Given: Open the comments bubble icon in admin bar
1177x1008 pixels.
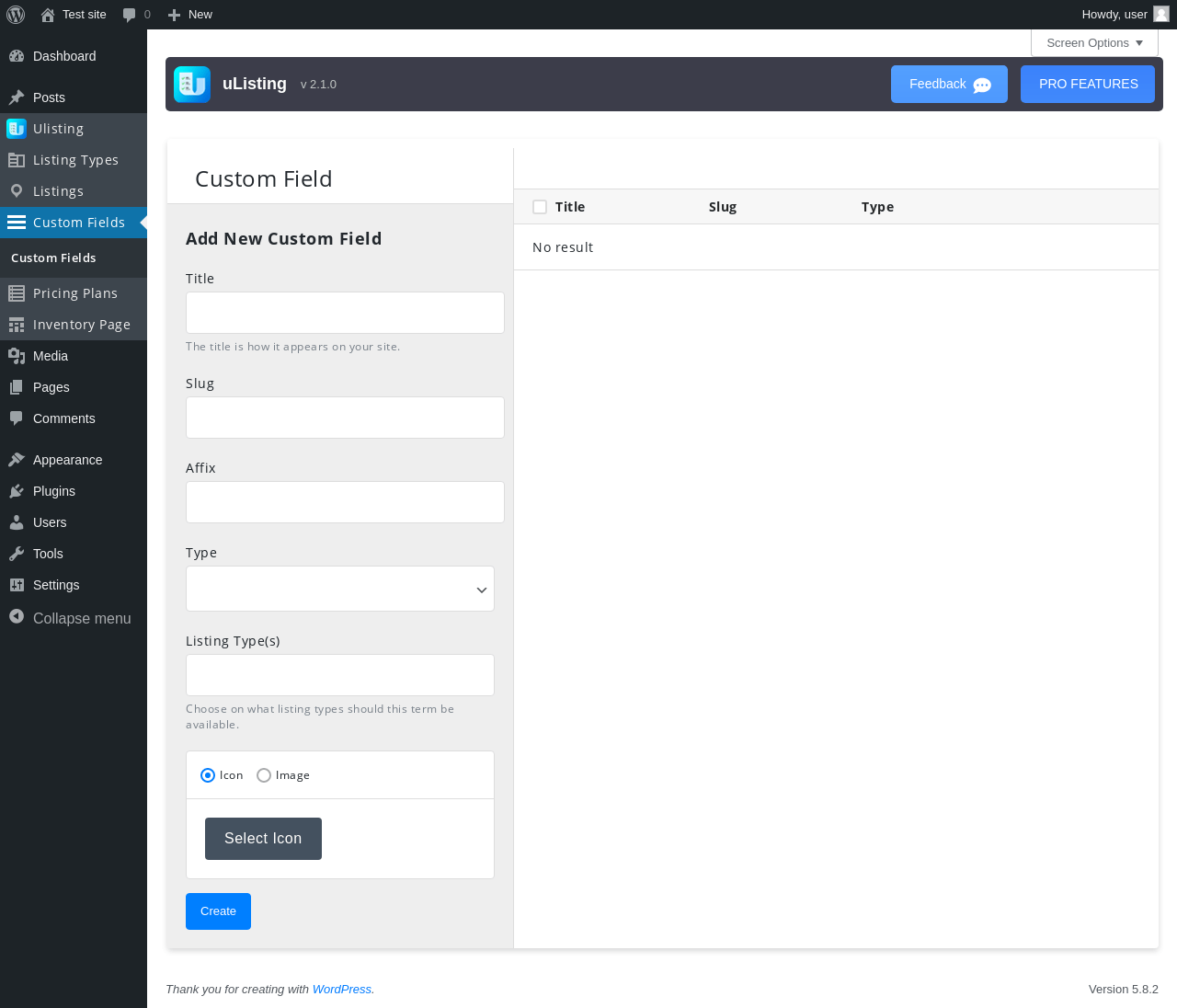Looking at the screenshot, I should [x=130, y=15].
